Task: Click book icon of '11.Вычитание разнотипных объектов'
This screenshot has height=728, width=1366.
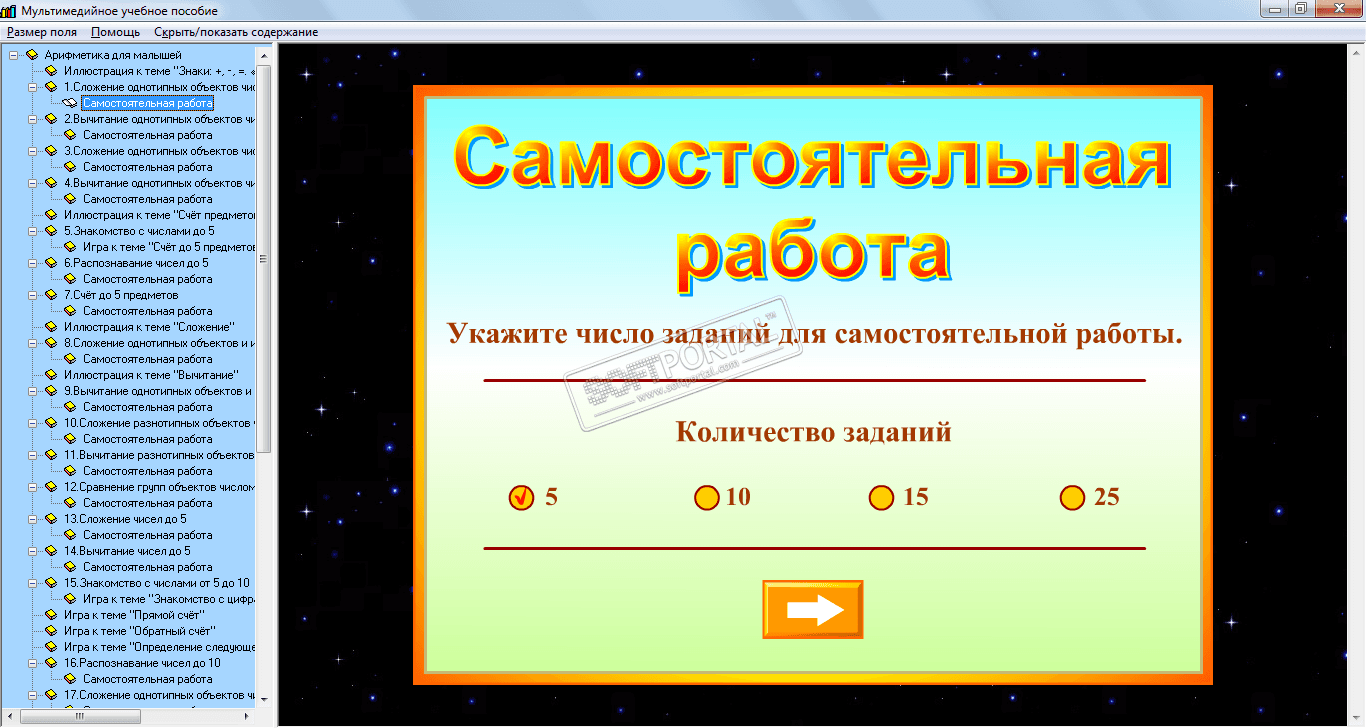Action: pyautogui.click(x=51, y=455)
